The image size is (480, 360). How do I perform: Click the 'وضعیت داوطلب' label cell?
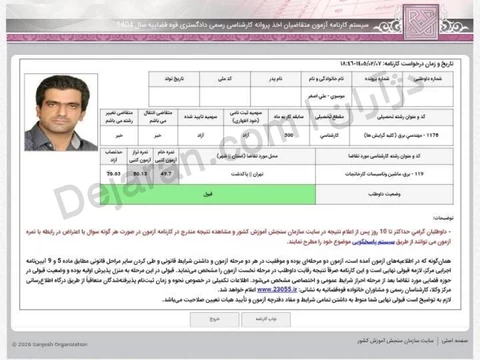[384, 194]
